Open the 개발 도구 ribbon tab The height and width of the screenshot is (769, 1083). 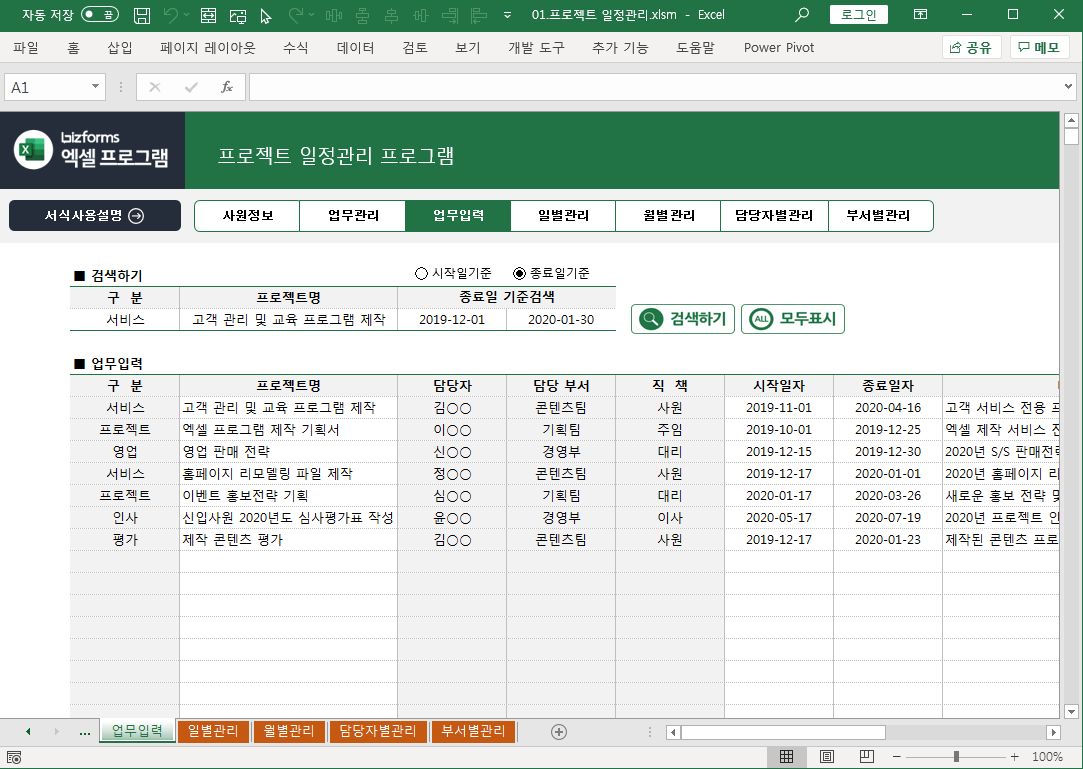coord(536,48)
